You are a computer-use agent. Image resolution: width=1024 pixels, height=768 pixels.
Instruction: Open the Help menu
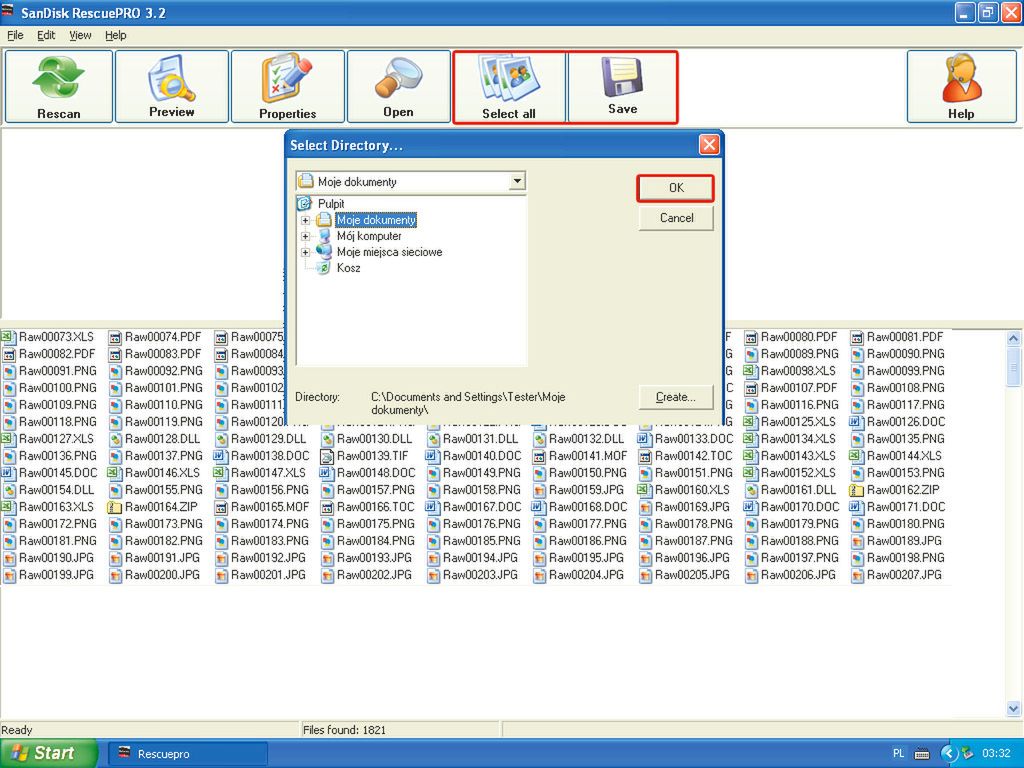[x=116, y=35]
